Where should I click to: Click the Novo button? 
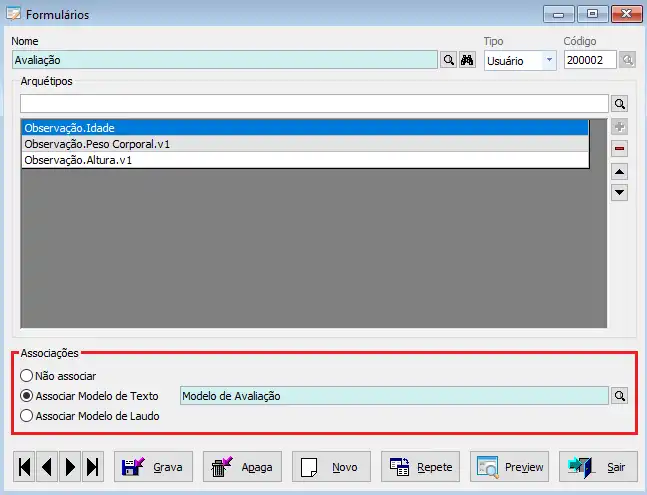click(x=331, y=467)
